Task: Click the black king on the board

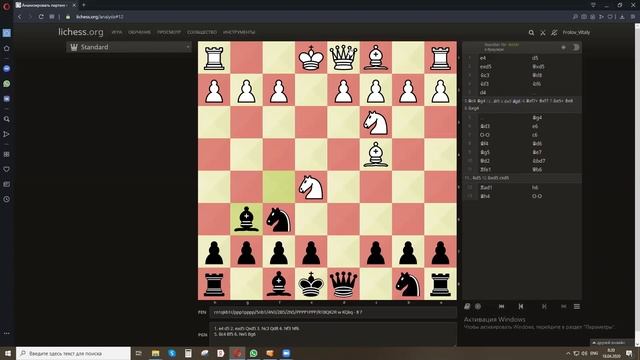Action: [311, 284]
